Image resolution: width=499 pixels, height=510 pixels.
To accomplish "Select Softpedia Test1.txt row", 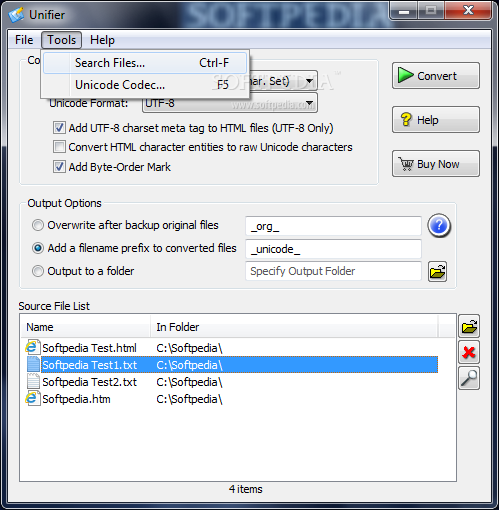I will 232,365.
